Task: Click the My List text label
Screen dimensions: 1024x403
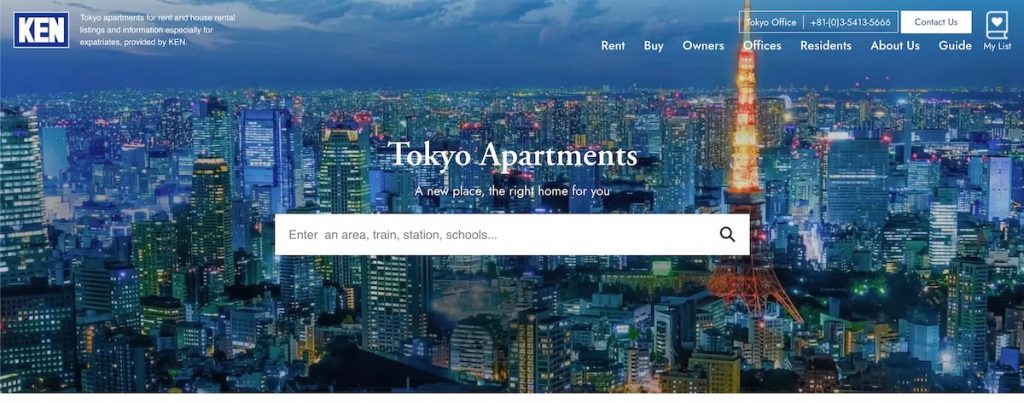Action: (x=997, y=46)
